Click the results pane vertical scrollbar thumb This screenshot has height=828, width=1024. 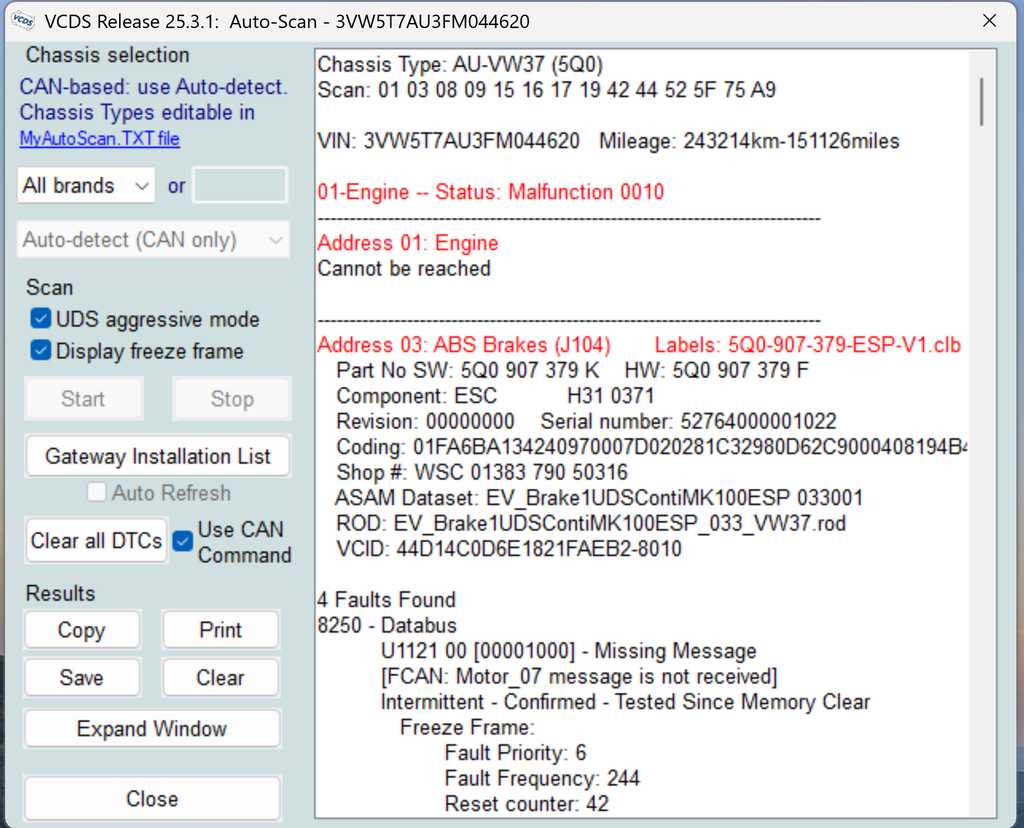(982, 102)
